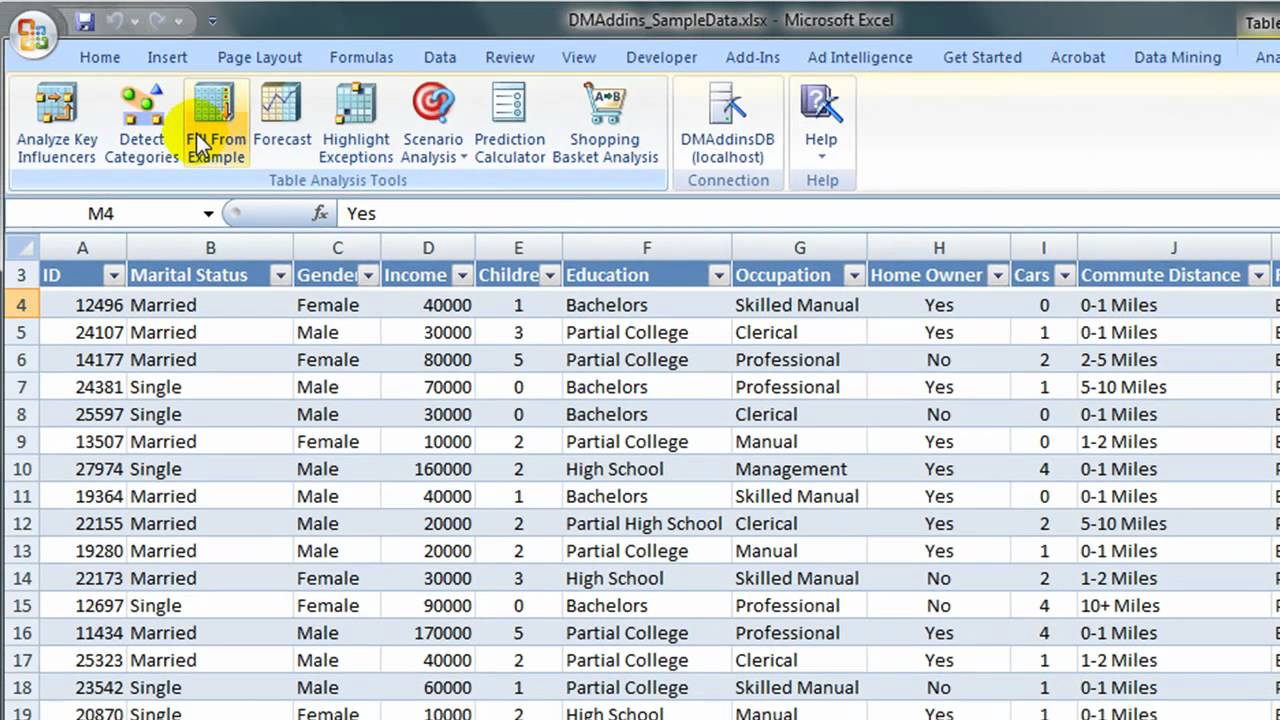
Task: Switch to the Data tab
Action: pyautogui.click(x=440, y=57)
